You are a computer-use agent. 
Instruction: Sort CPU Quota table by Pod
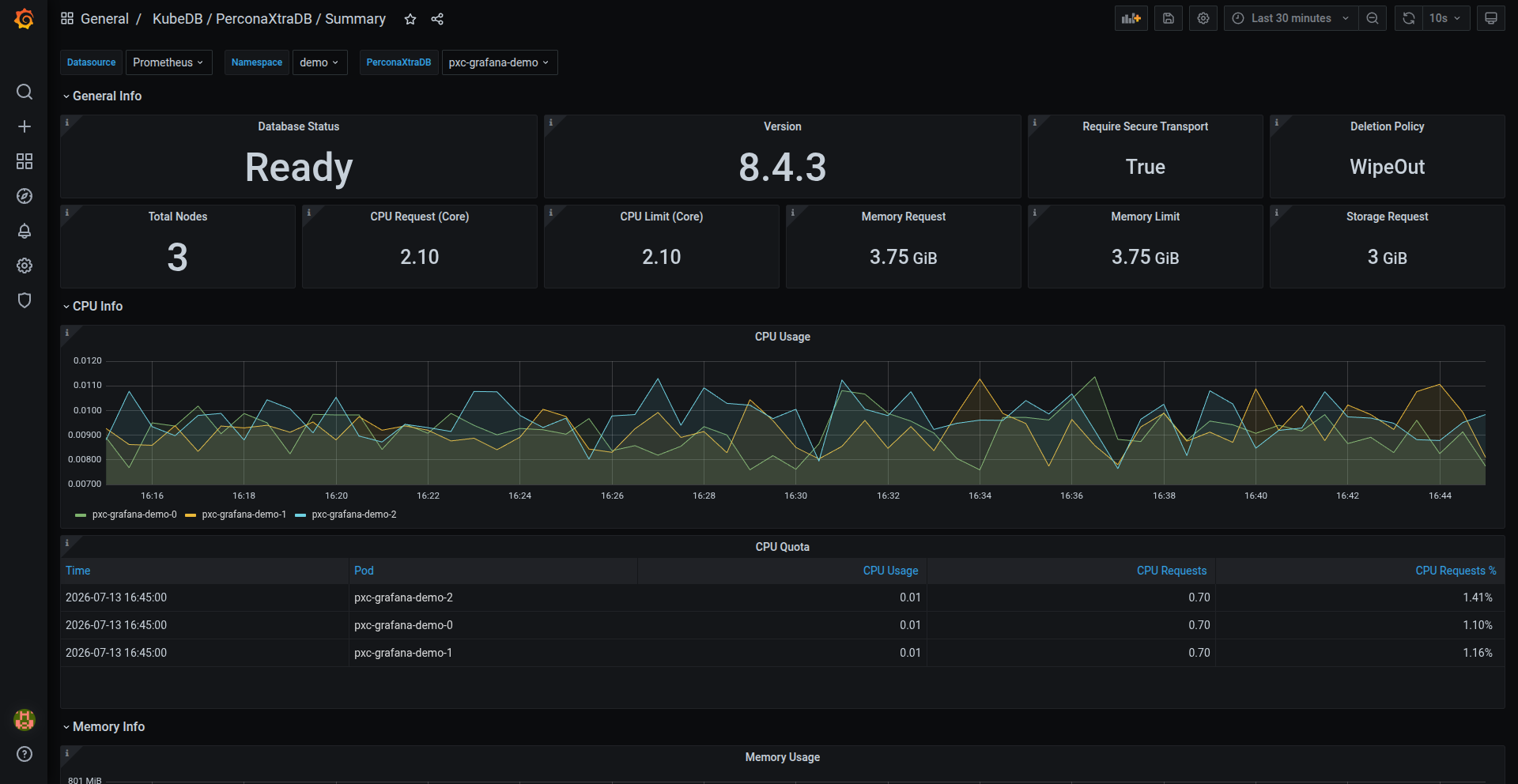coord(364,571)
